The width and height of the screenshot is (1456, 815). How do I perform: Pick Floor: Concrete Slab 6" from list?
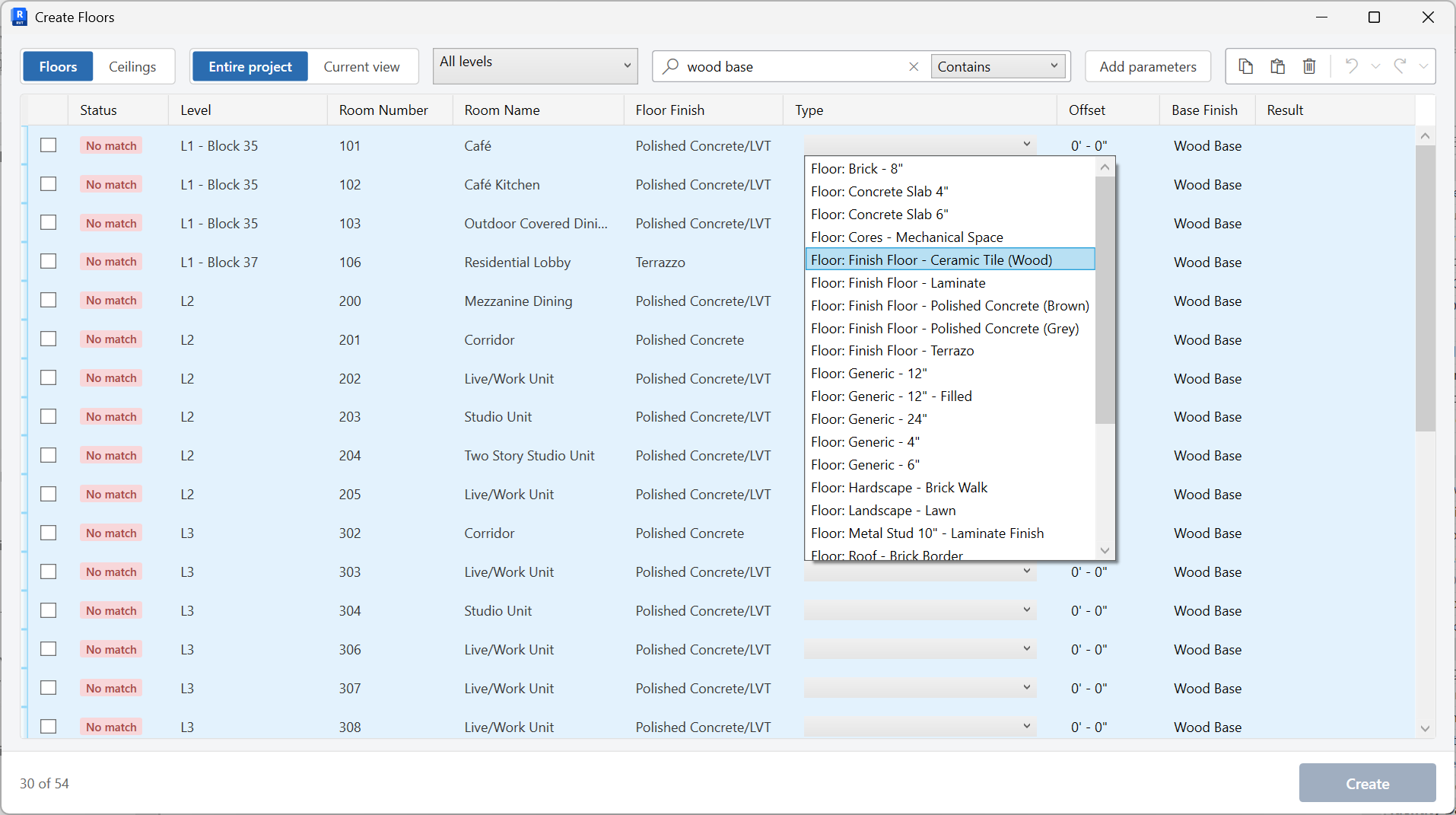click(949, 214)
